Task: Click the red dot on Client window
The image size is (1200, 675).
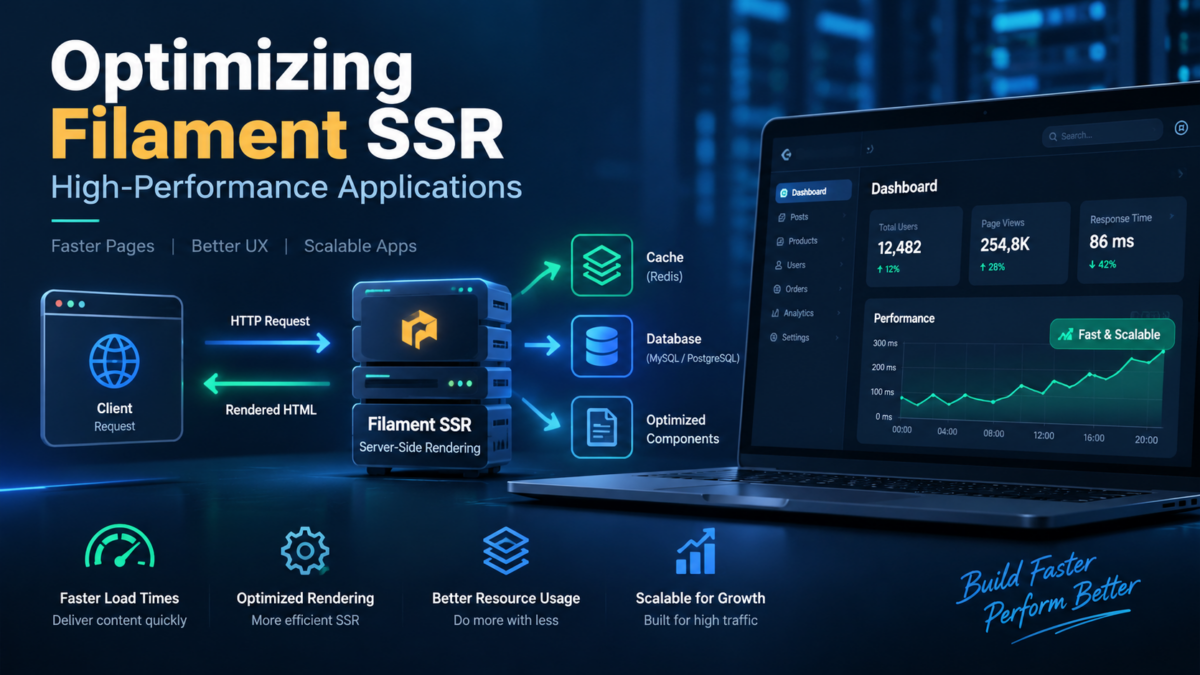Action: pos(59,302)
